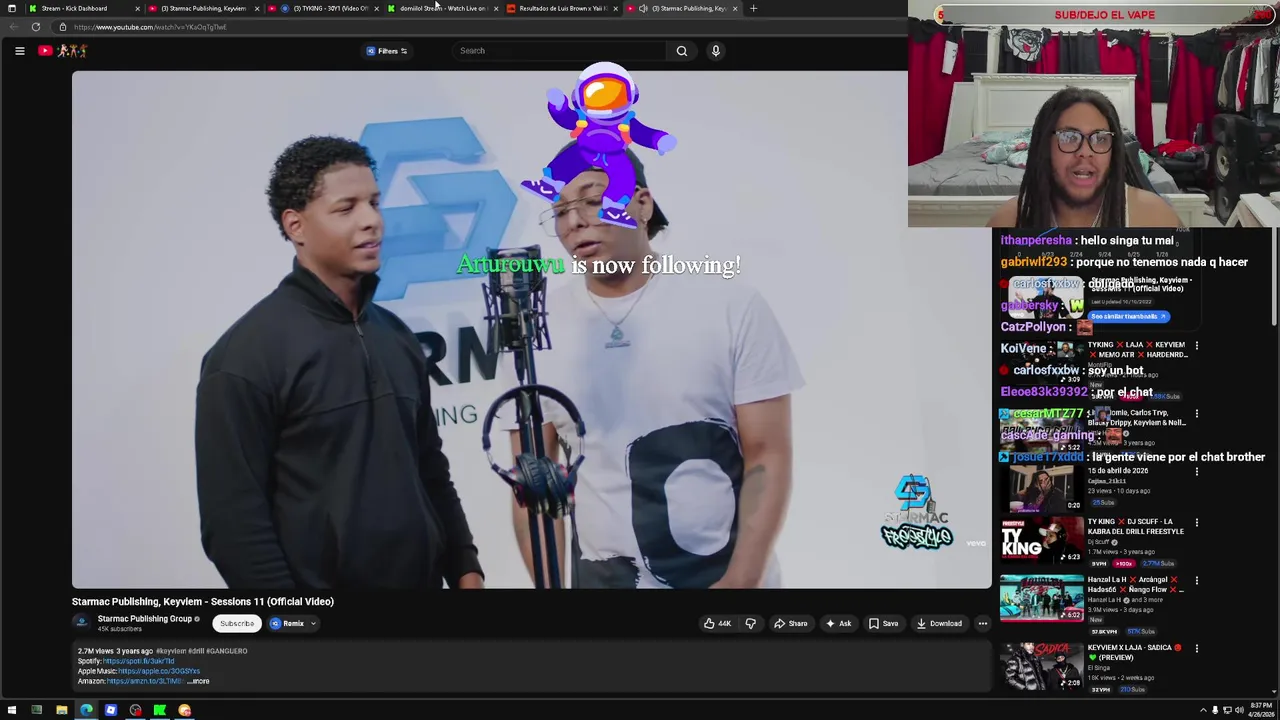Open File Explorer from taskbar
This screenshot has width=1280, height=720.
coord(61,711)
